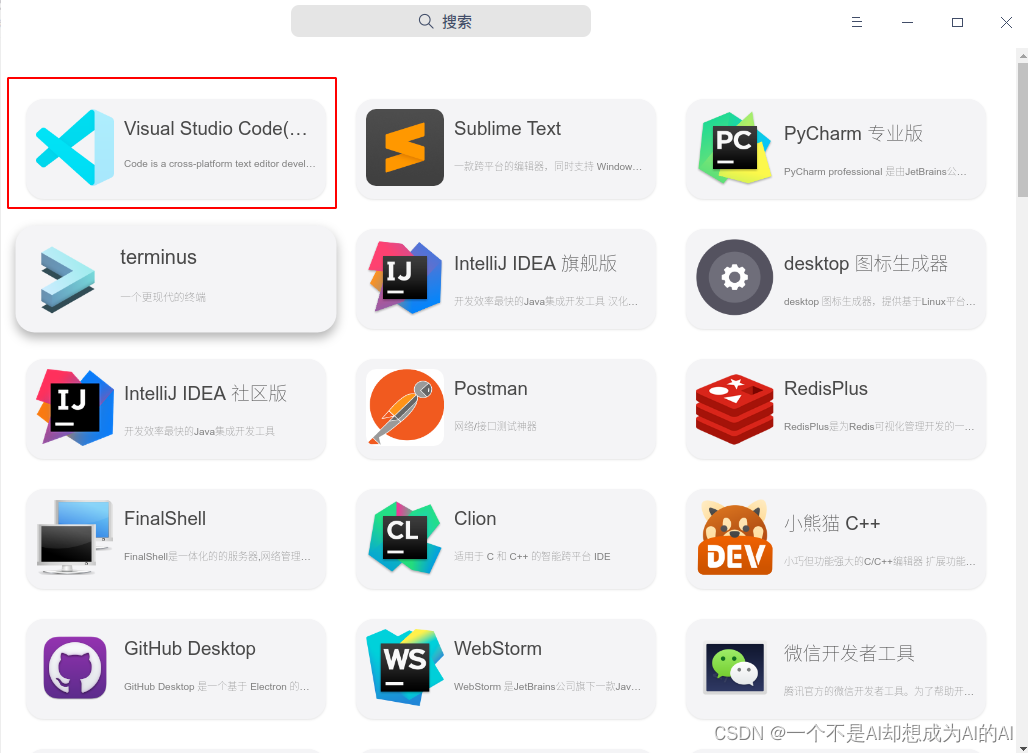The width and height of the screenshot is (1028, 753).
Task: Click the 微信开发者工具 WeChat icon
Action: point(734,667)
